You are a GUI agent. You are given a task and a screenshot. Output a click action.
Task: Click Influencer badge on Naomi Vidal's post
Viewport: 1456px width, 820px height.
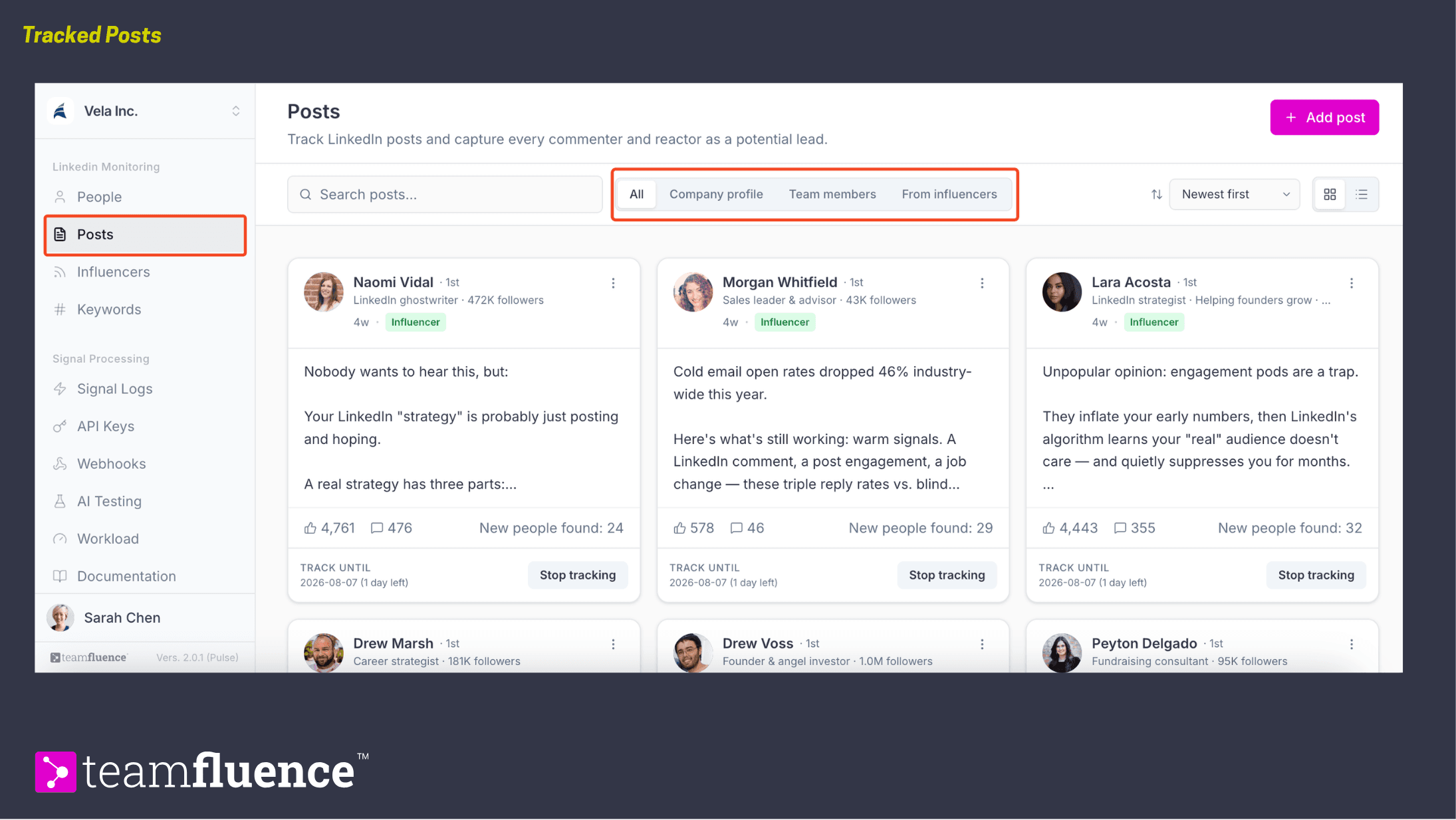point(416,322)
